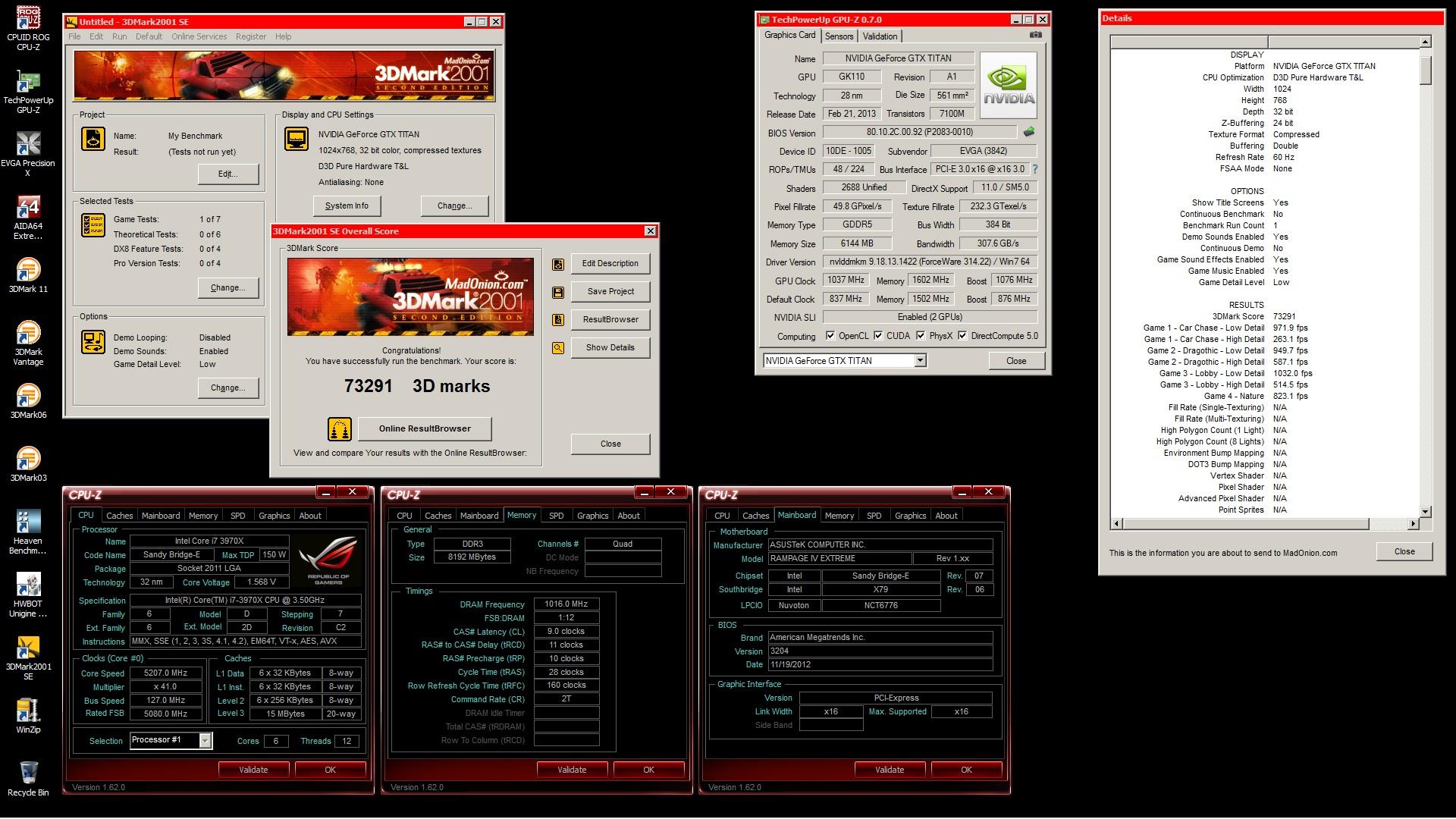Viewport: 1456px width, 819px height.
Task: Switch to the Validation tab in GPU-Z
Action: [880, 36]
